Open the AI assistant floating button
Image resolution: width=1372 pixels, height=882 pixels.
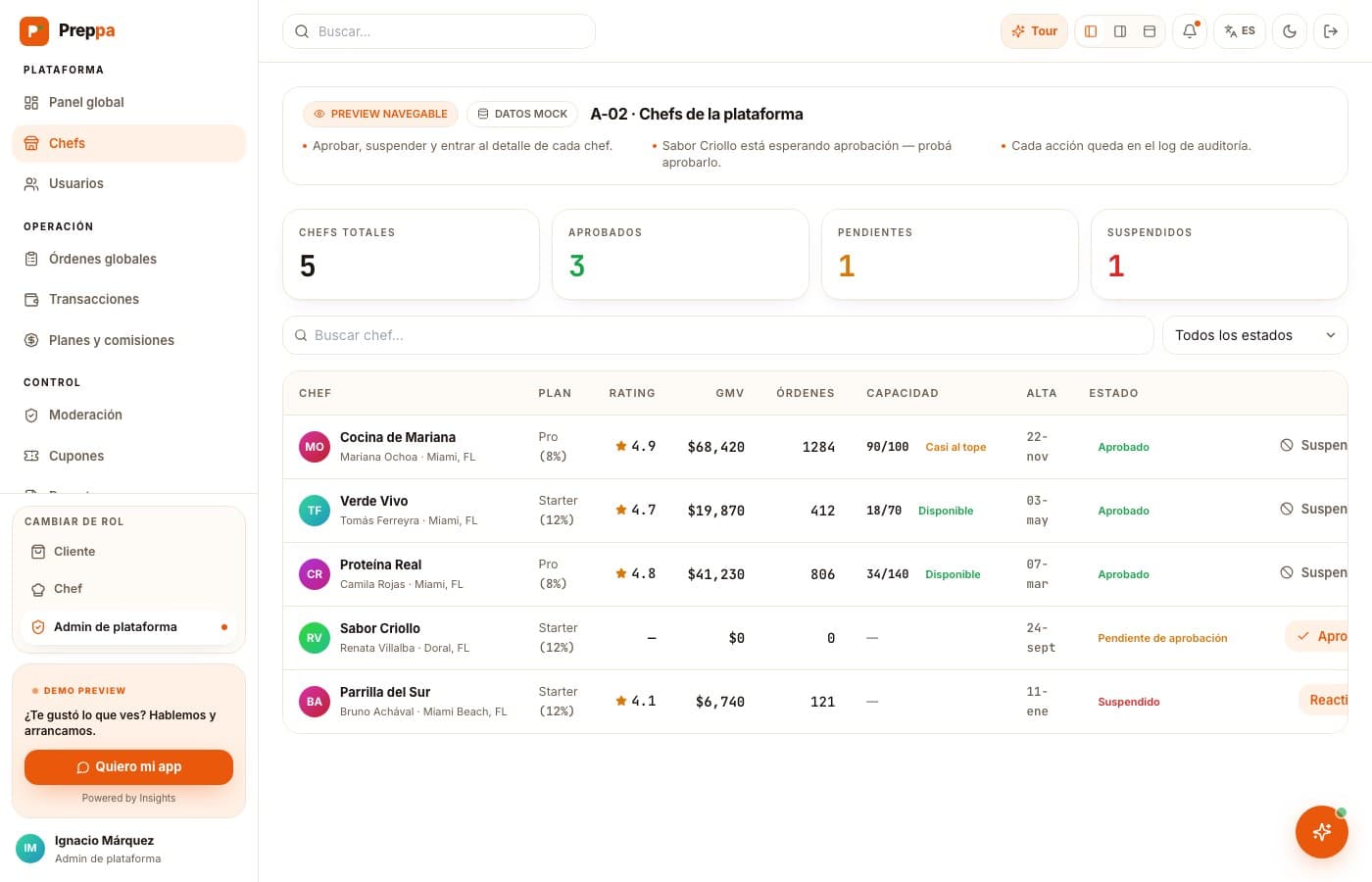(1321, 832)
